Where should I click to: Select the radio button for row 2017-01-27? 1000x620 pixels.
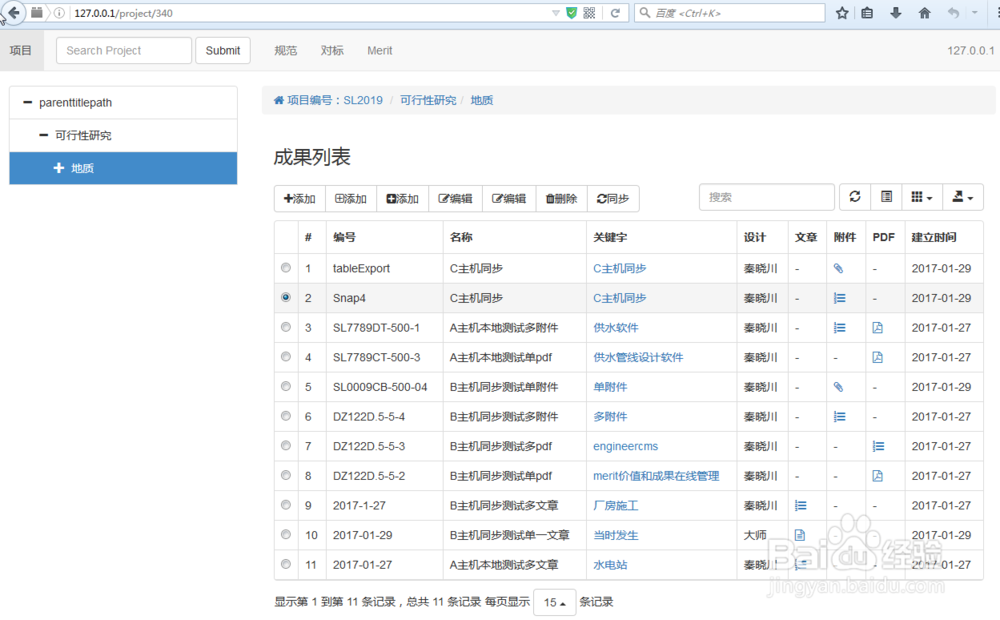[x=285, y=564]
